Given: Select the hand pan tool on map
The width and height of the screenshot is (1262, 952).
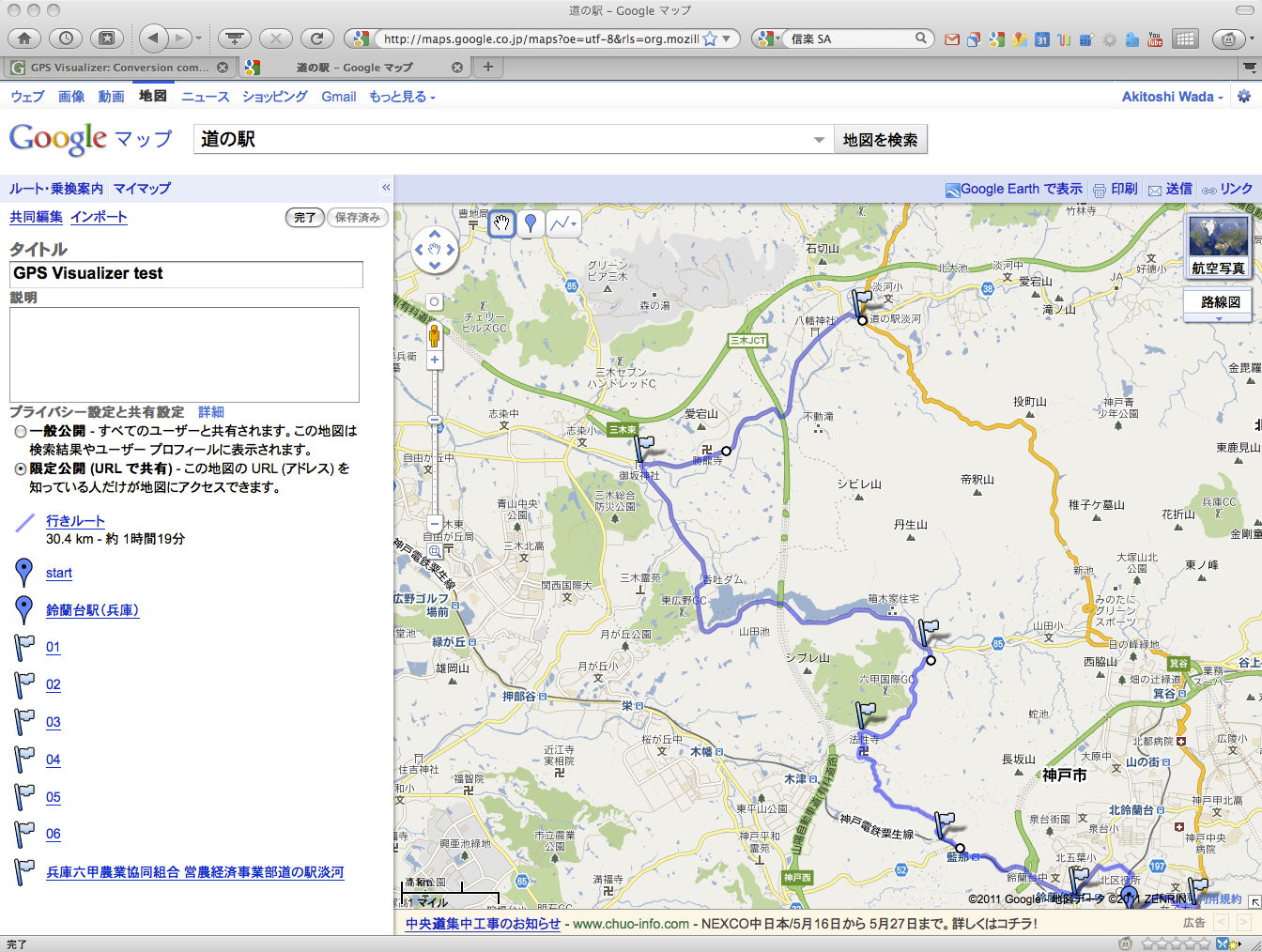Looking at the screenshot, I should click(502, 223).
